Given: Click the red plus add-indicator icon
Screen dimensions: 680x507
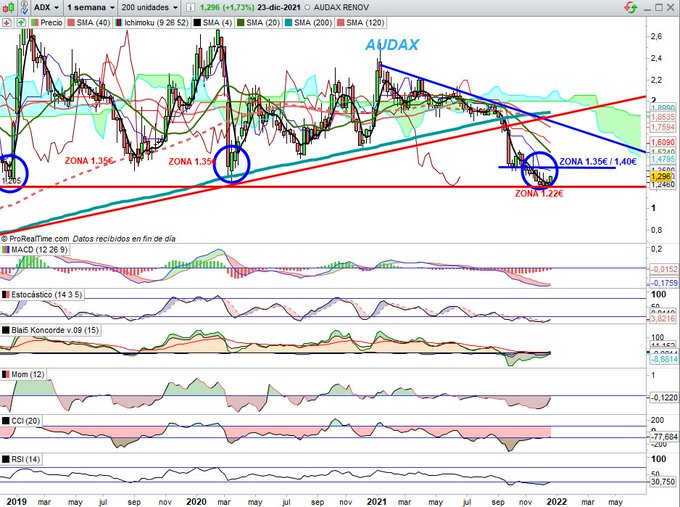Looking at the screenshot, I should 7,23.
